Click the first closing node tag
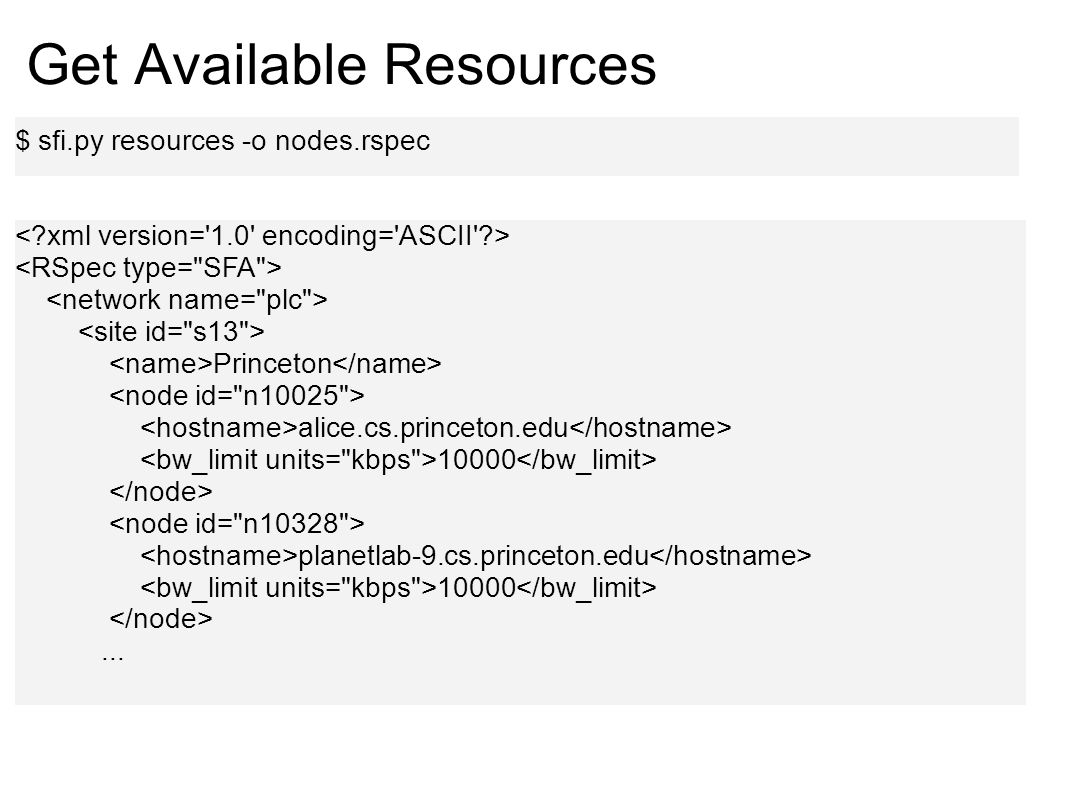The width and height of the screenshot is (1066, 800). click(x=161, y=491)
